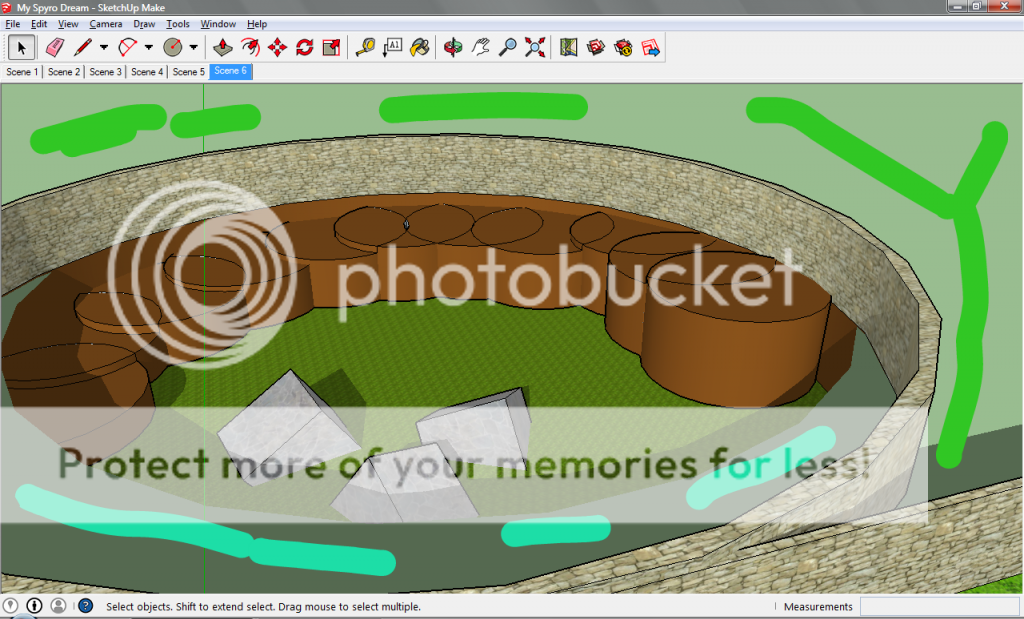The height and width of the screenshot is (619, 1024).
Task: Click the Zoom Extents tool
Action: [x=535, y=47]
